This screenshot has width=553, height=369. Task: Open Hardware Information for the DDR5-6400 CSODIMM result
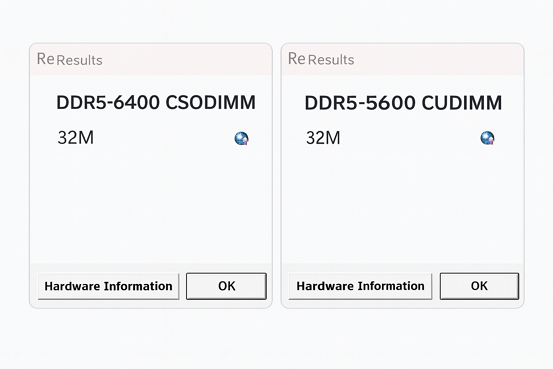pos(108,286)
